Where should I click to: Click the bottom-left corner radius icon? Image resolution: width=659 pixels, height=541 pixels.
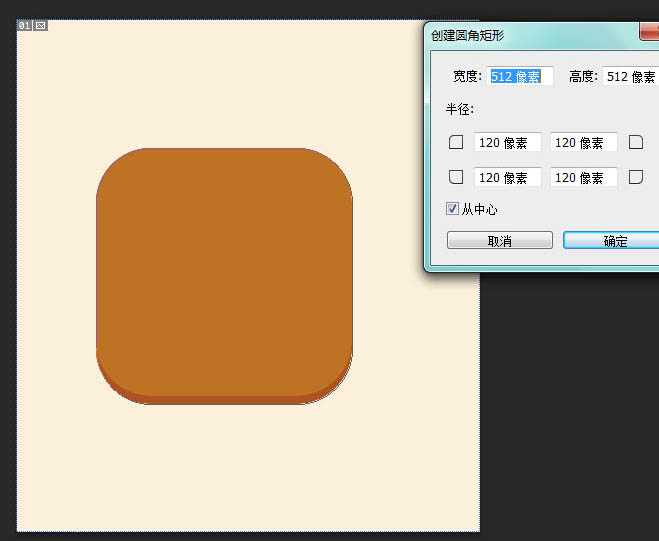(x=456, y=178)
